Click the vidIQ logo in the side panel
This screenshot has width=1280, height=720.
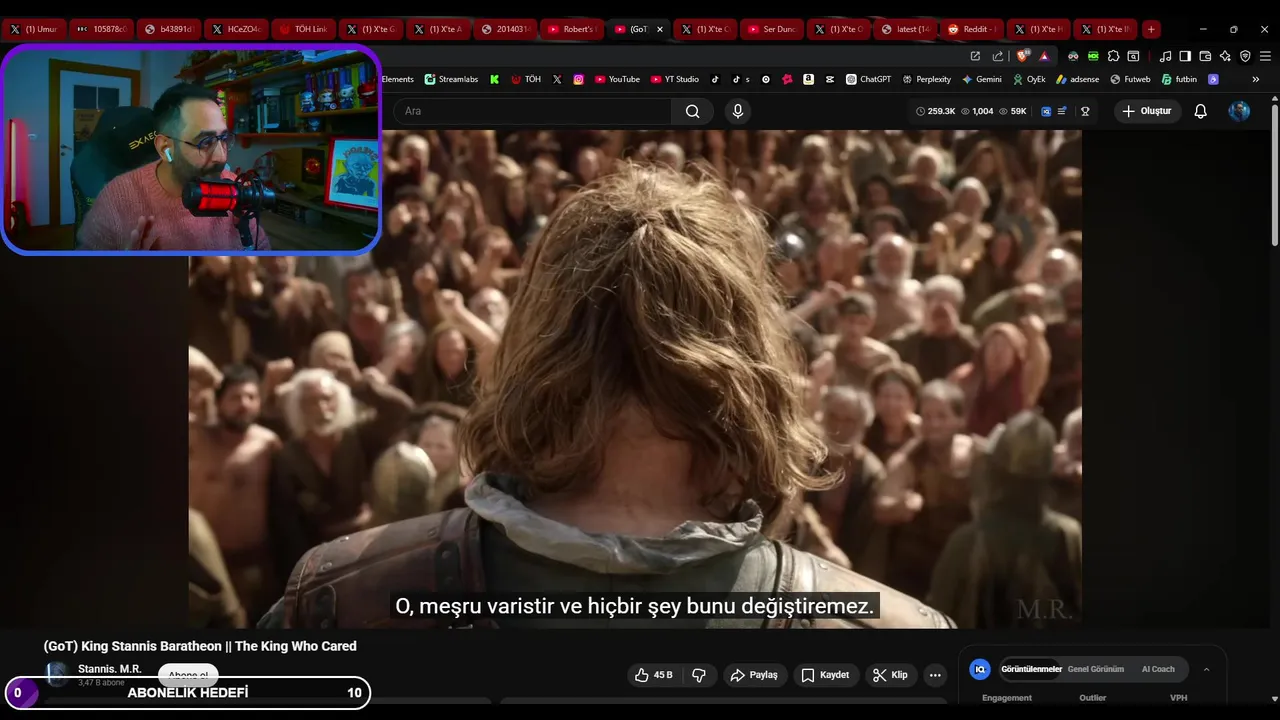(x=980, y=669)
